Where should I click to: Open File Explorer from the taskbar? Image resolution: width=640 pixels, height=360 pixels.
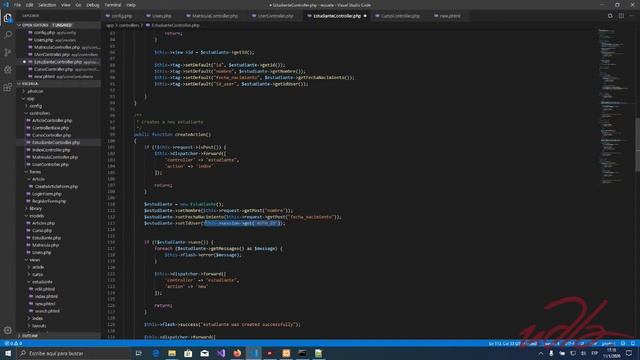[172, 353]
